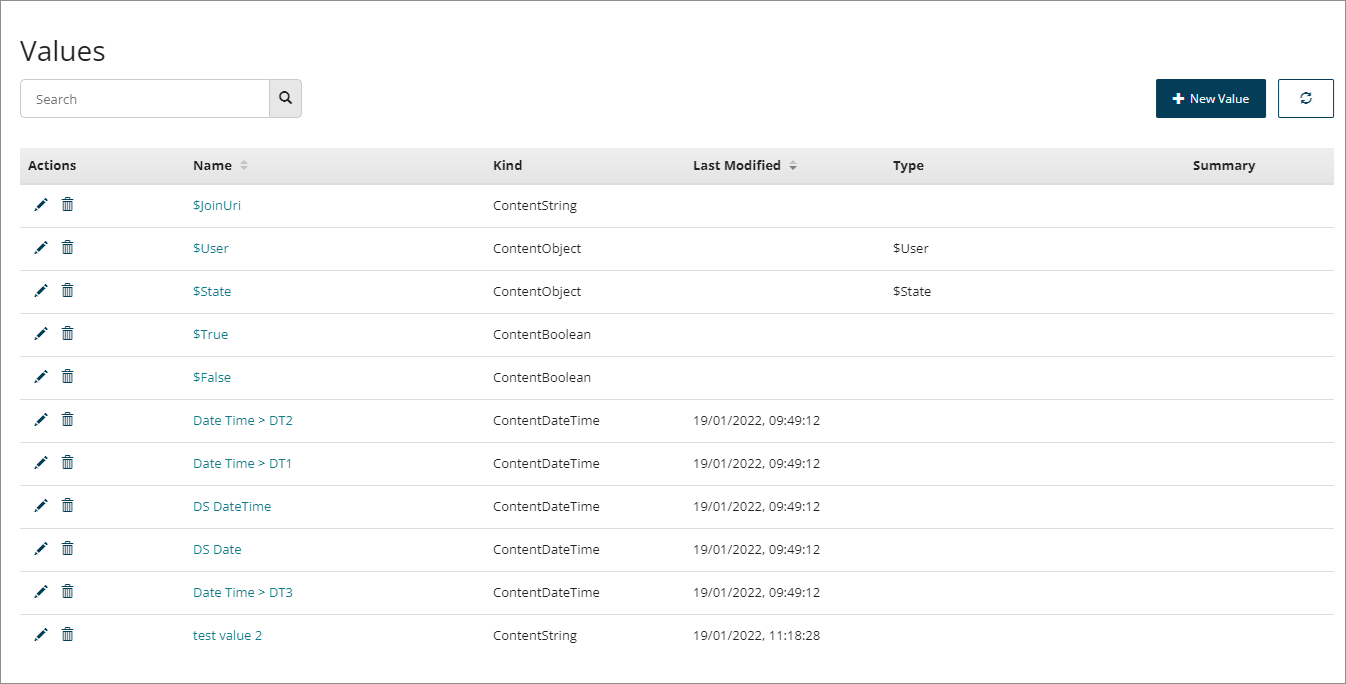Screen dimensions: 1346x684
Task: Open the $JoinUri value link
Action: point(217,206)
